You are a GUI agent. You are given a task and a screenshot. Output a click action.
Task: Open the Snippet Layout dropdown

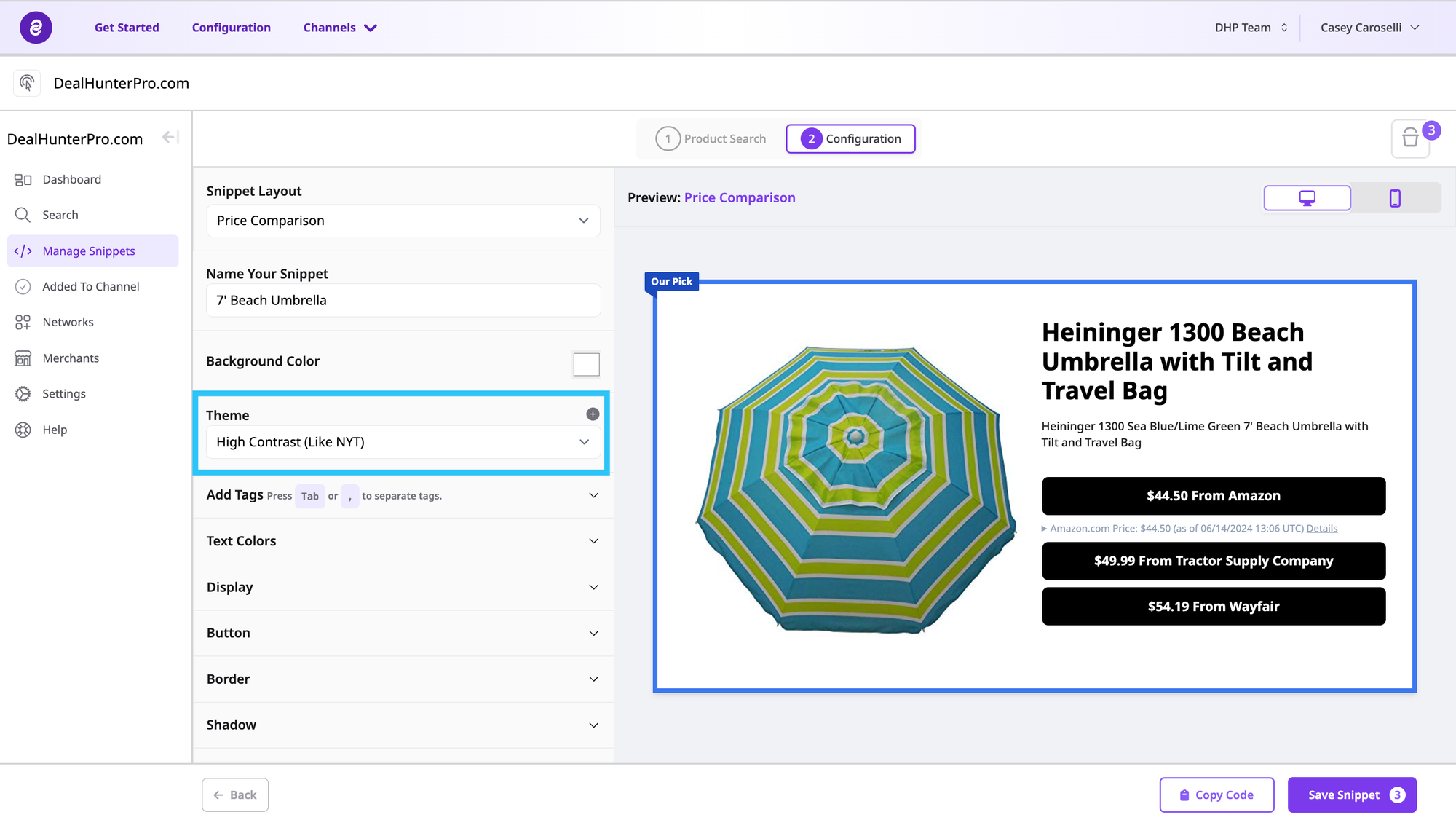tap(403, 221)
